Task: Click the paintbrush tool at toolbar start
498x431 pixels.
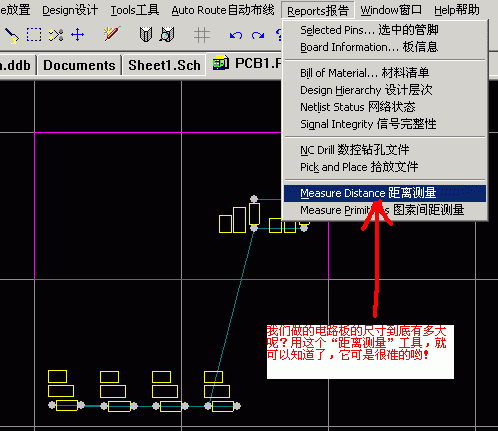Action: tap(12, 35)
